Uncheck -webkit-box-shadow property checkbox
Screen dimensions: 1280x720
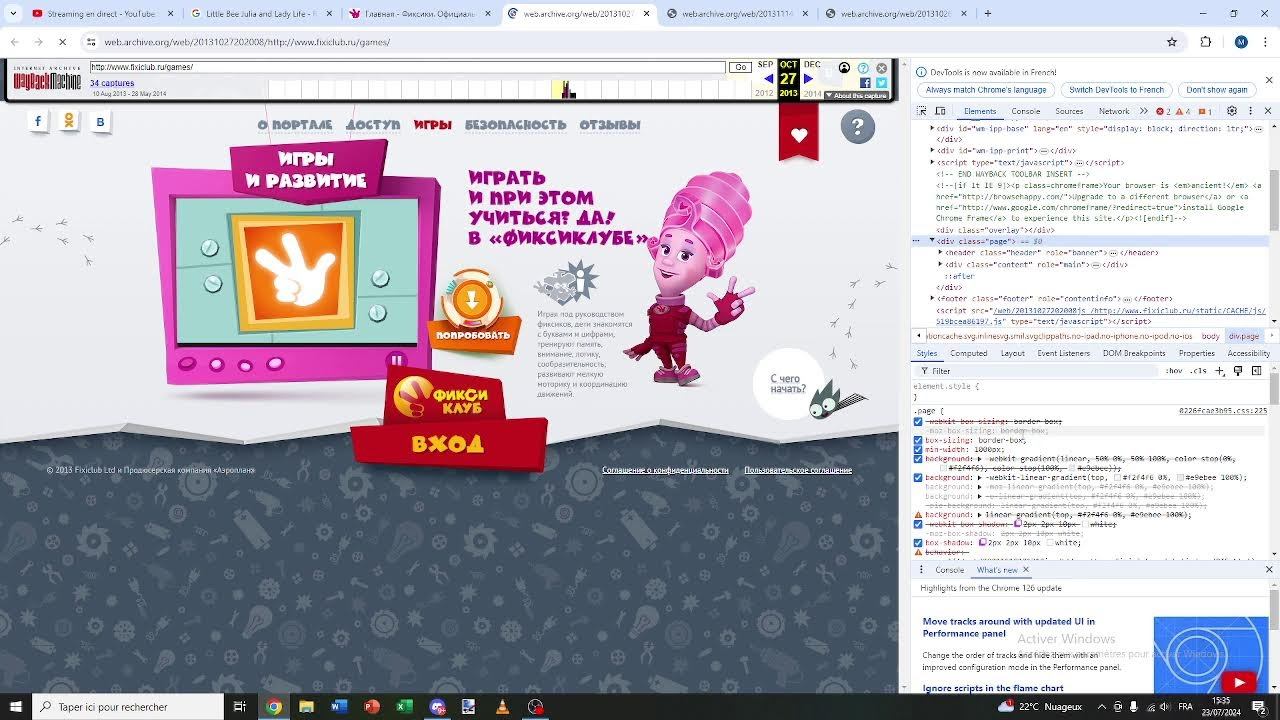pyautogui.click(x=918, y=524)
